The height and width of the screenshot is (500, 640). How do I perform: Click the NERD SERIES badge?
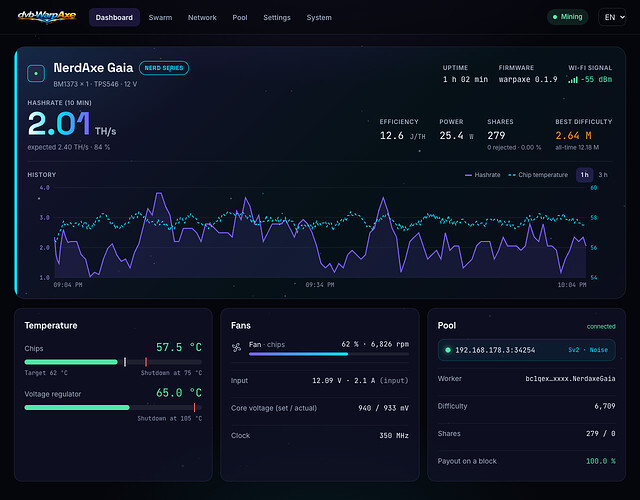tap(164, 68)
